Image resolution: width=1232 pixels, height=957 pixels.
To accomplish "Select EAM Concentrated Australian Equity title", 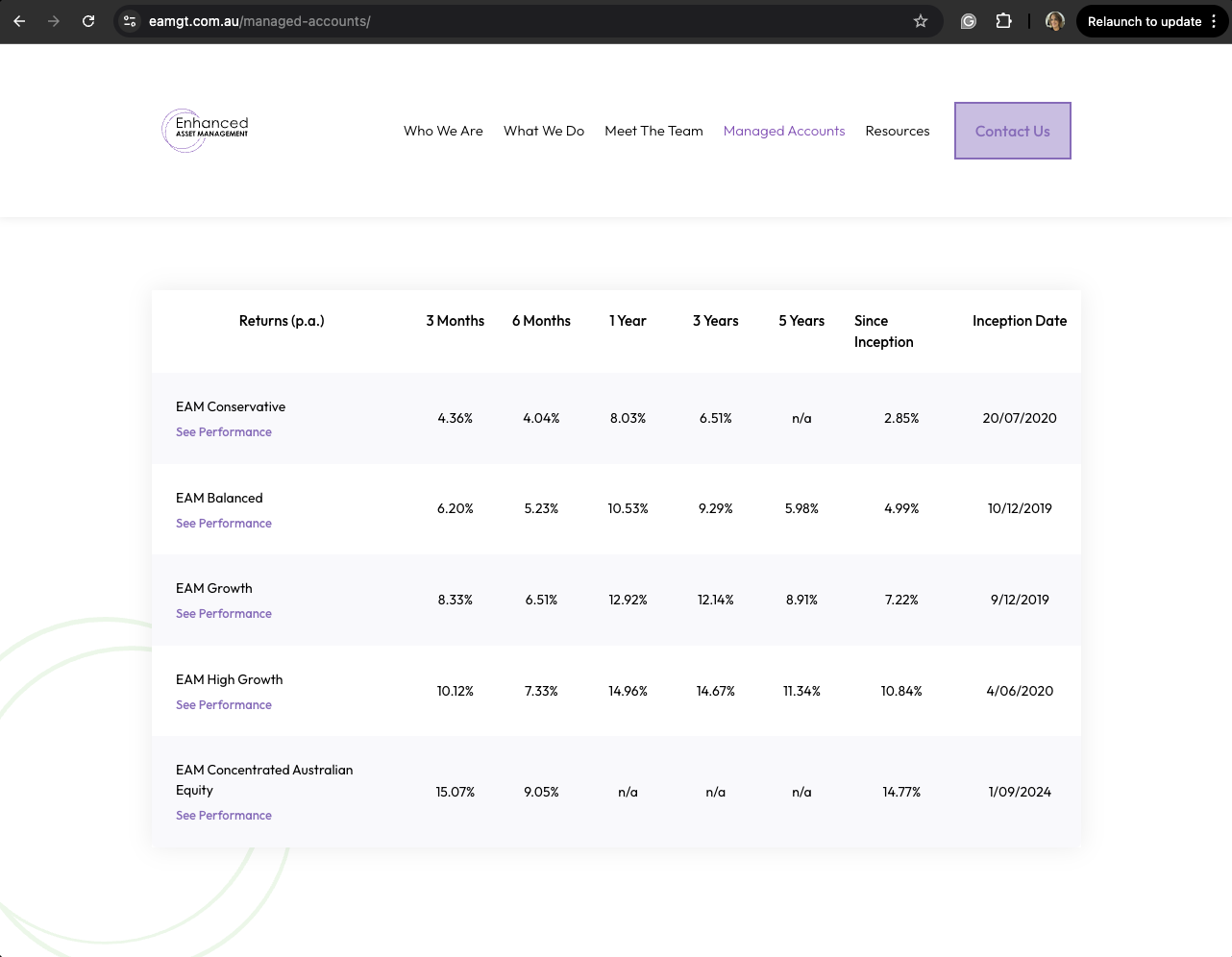I will (264, 780).
